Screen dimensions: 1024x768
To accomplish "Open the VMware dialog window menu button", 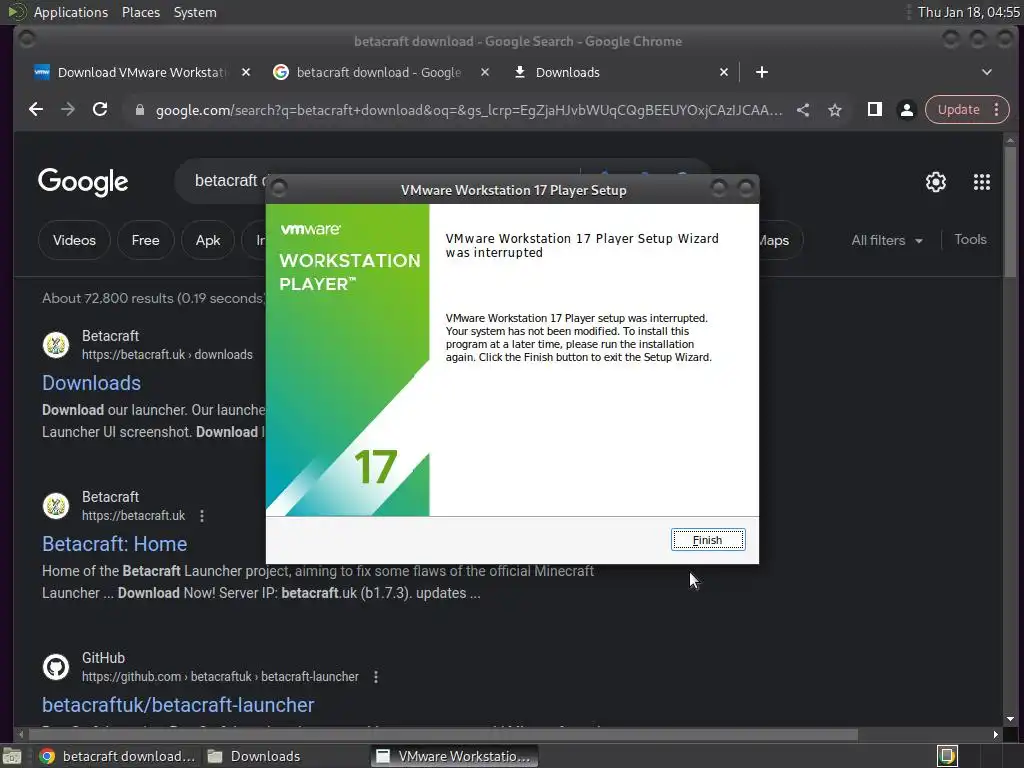I will click(x=279, y=189).
